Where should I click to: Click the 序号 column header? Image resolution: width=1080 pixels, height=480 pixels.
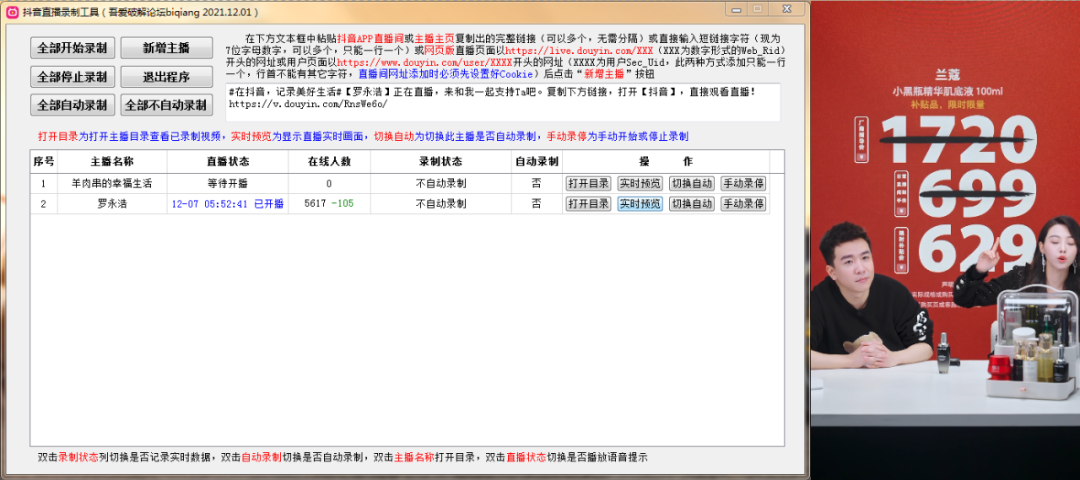coord(44,162)
